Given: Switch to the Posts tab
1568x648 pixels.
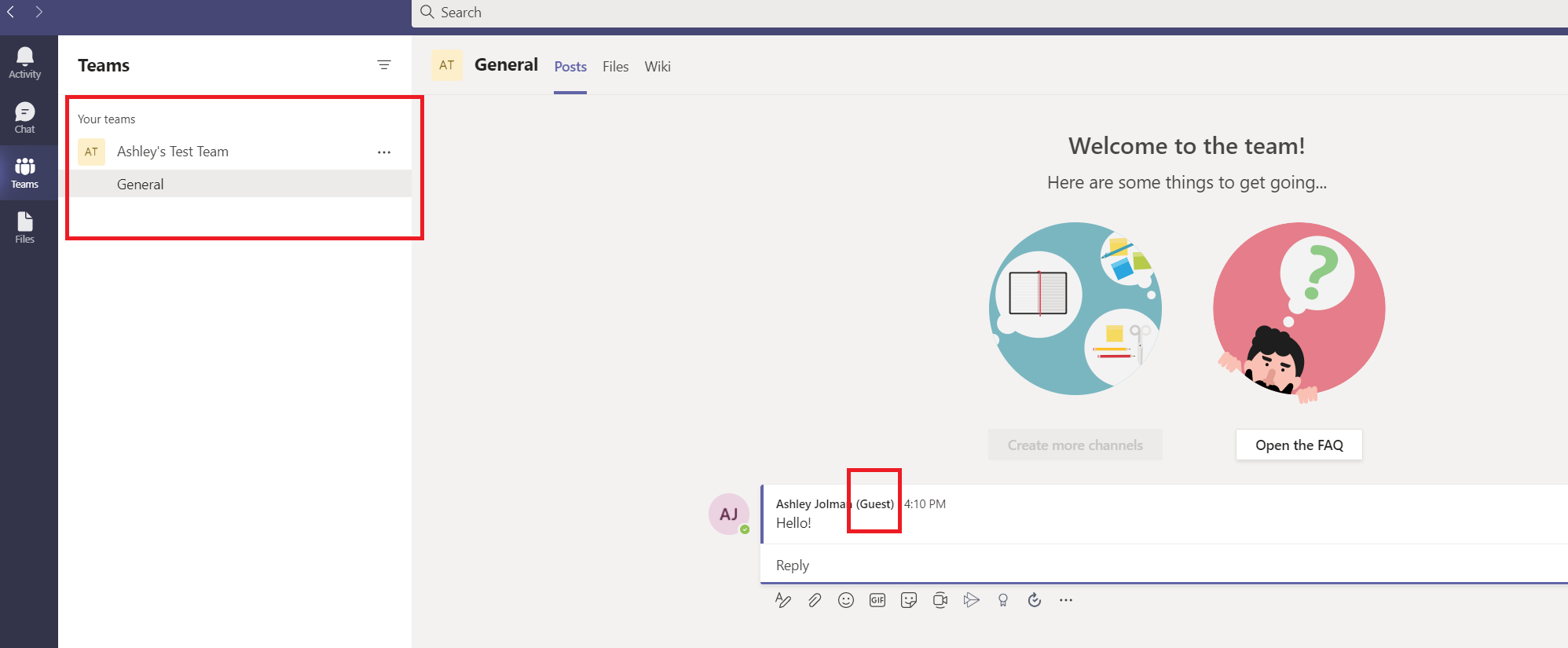Looking at the screenshot, I should click(x=570, y=67).
